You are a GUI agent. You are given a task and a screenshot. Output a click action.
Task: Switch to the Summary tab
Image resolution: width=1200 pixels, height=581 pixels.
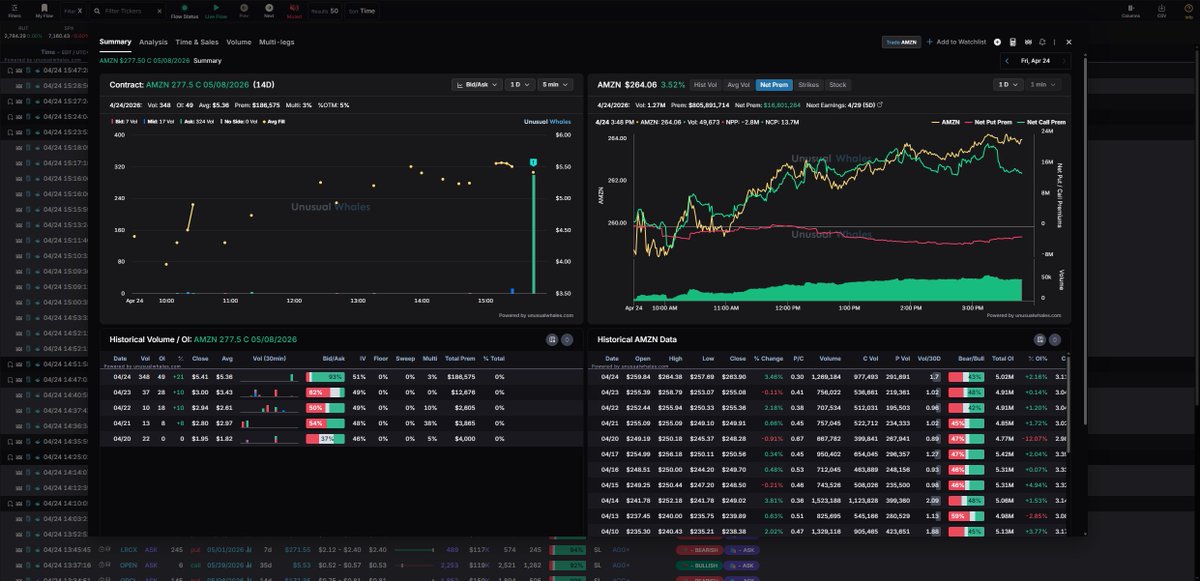[115, 42]
